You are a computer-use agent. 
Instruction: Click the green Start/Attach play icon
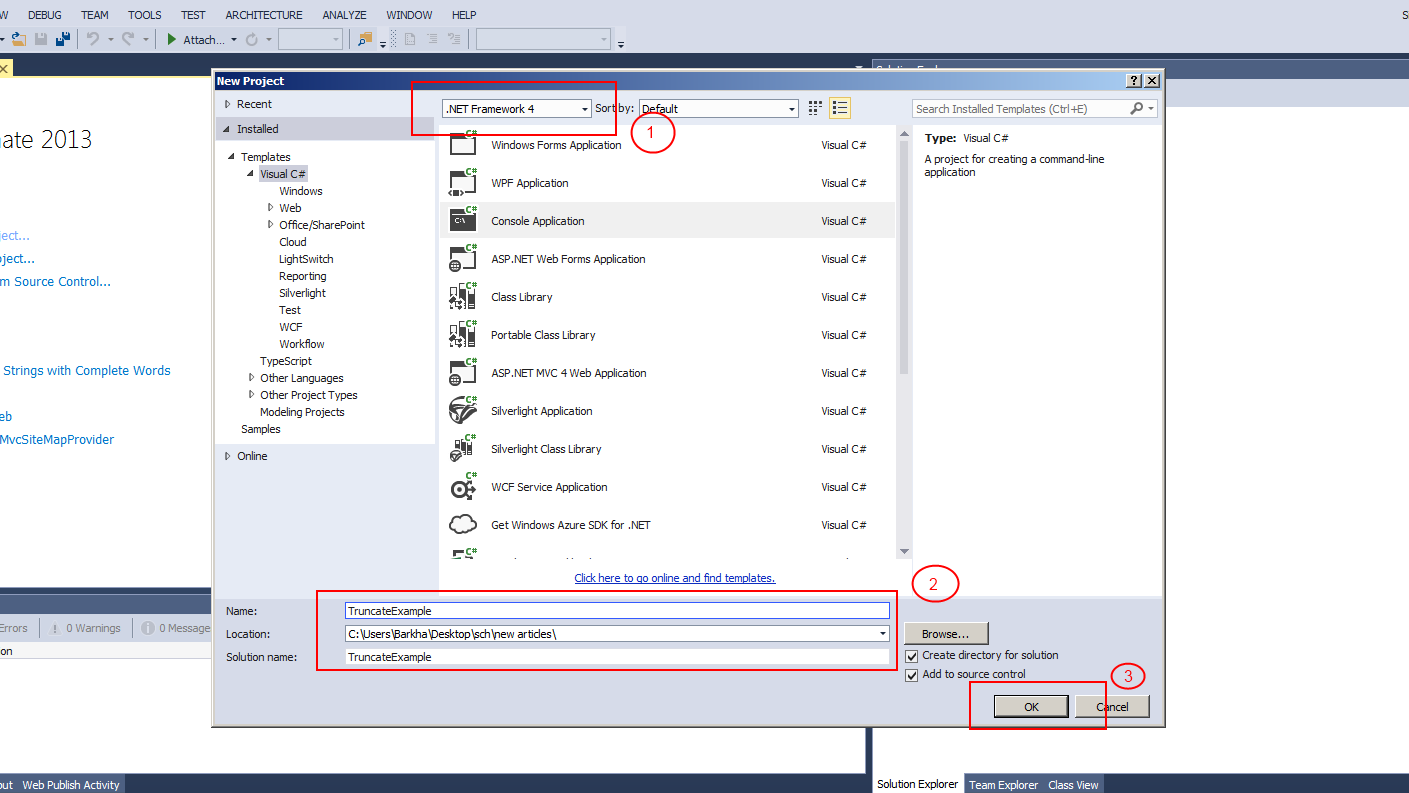[172, 39]
